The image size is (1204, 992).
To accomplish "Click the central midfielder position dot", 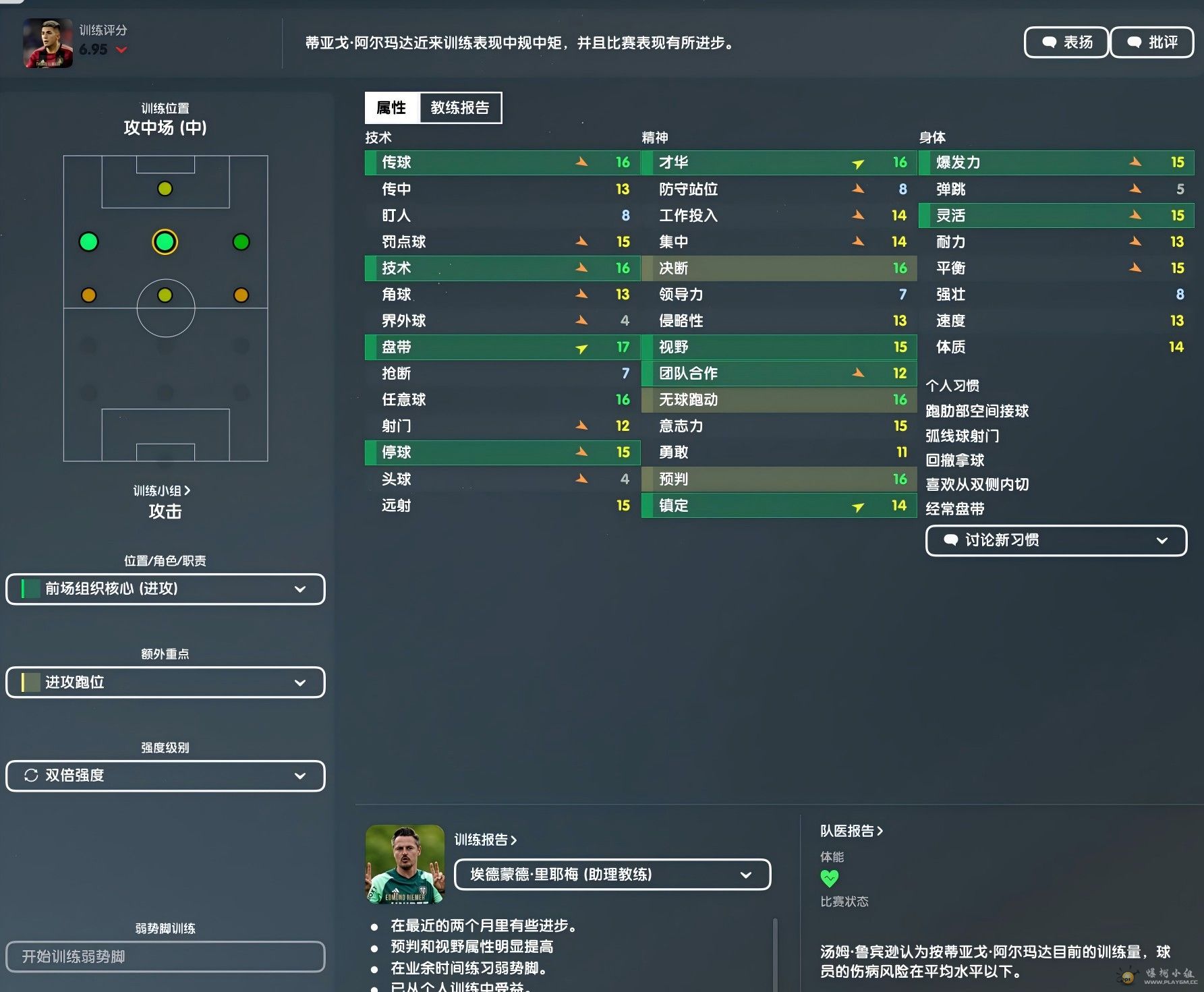I will point(165,295).
